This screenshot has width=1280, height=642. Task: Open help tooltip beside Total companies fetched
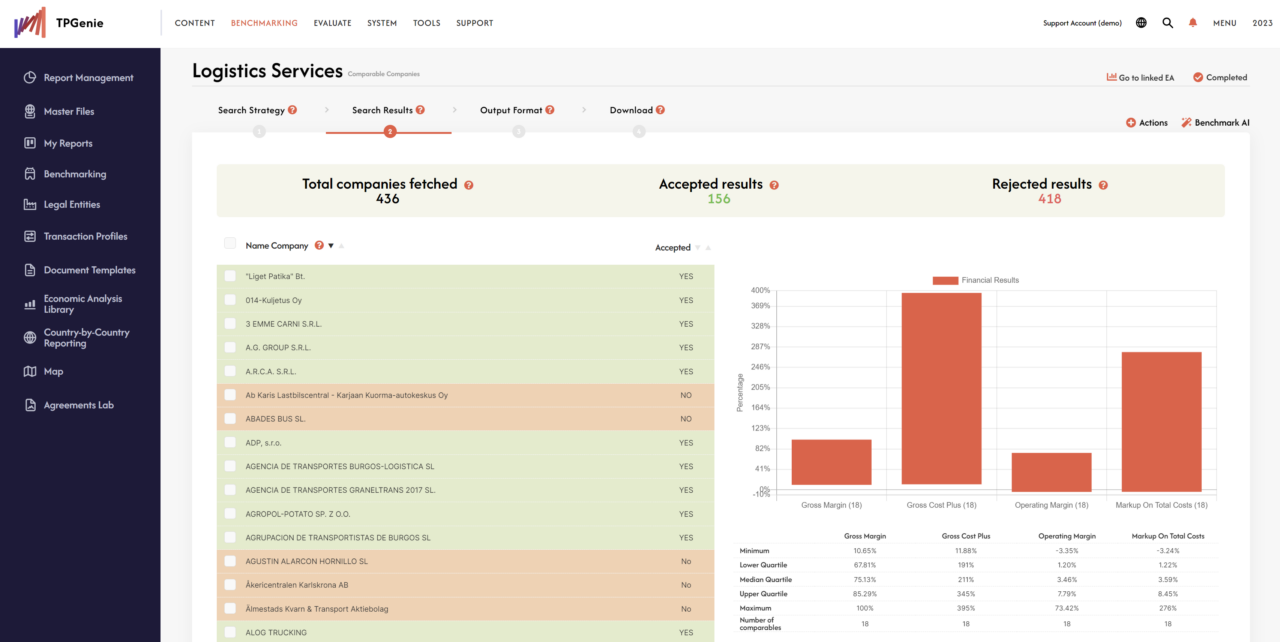[x=468, y=185]
